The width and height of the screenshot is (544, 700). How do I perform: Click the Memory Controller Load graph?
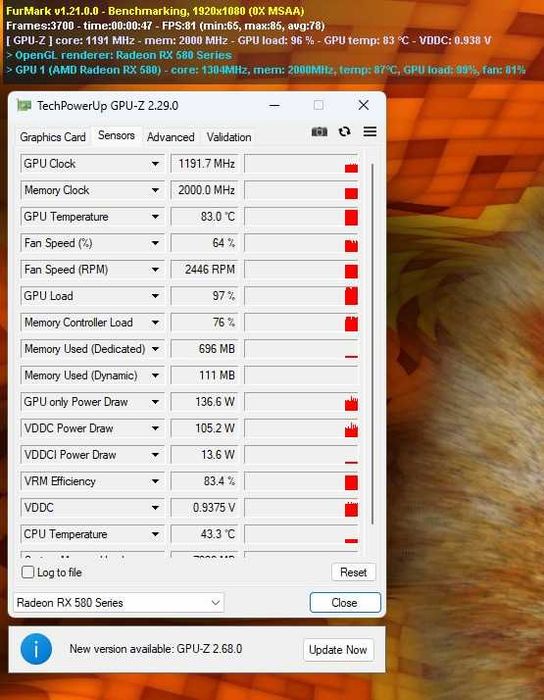click(302, 322)
